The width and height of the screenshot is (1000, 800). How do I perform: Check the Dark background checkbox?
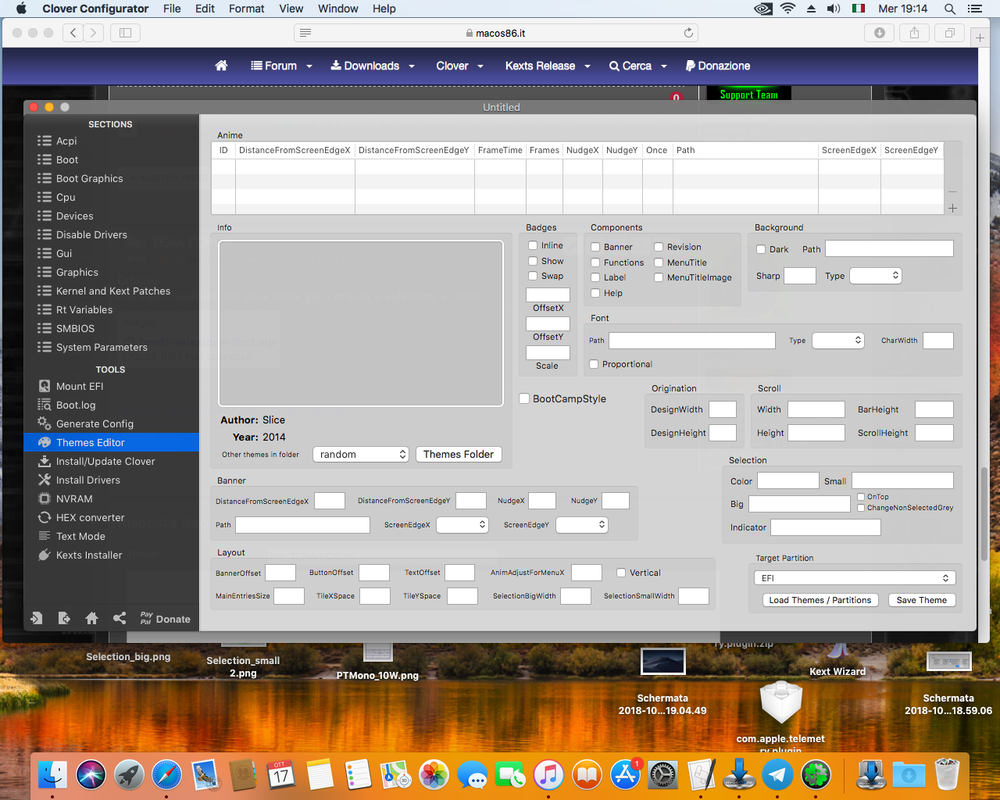[761, 249]
